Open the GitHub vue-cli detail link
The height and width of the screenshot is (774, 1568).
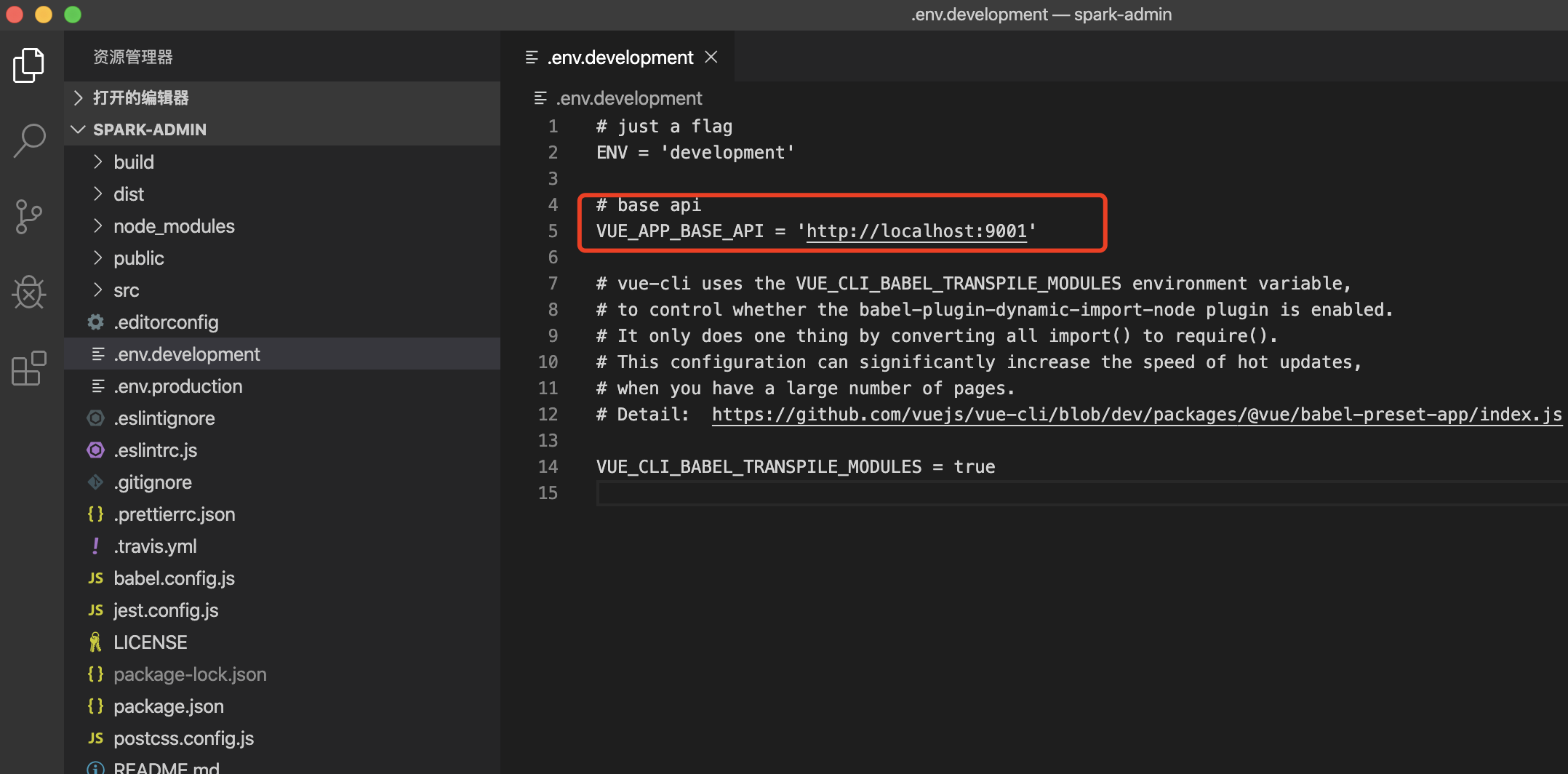click(x=1135, y=415)
